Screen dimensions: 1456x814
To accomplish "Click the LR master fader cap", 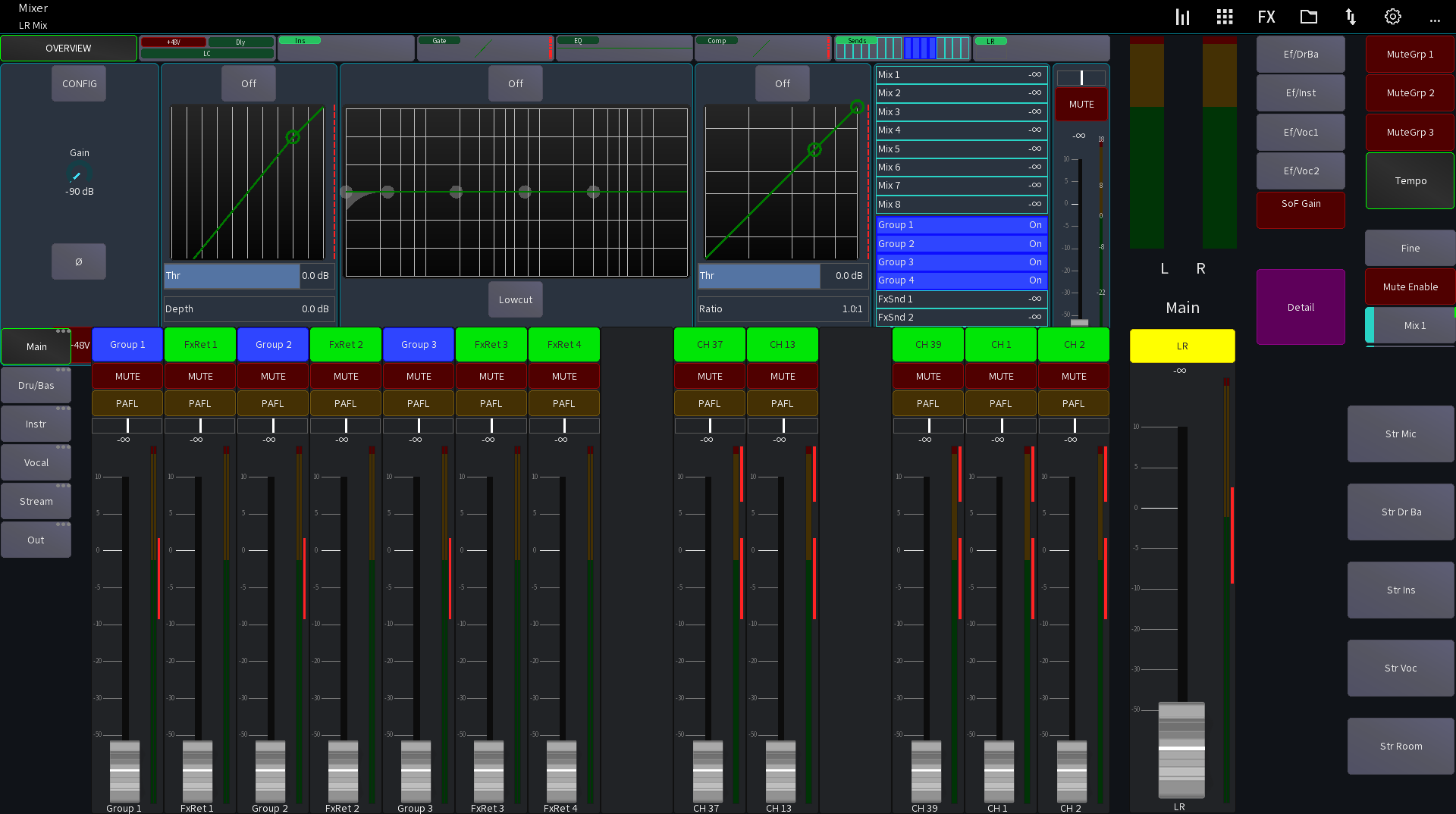I will tap(1181, 750).
